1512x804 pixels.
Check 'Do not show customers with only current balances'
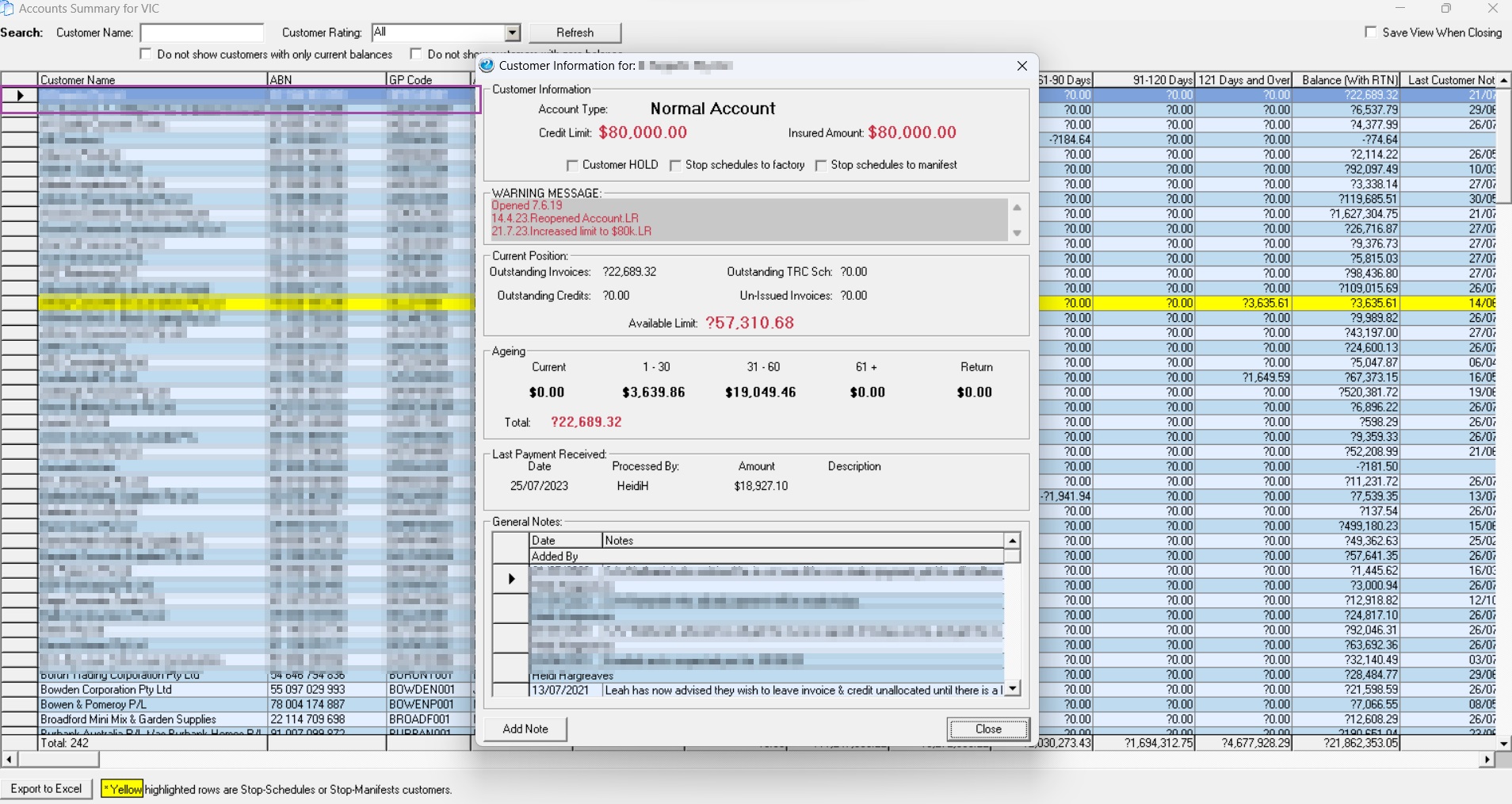146,54
